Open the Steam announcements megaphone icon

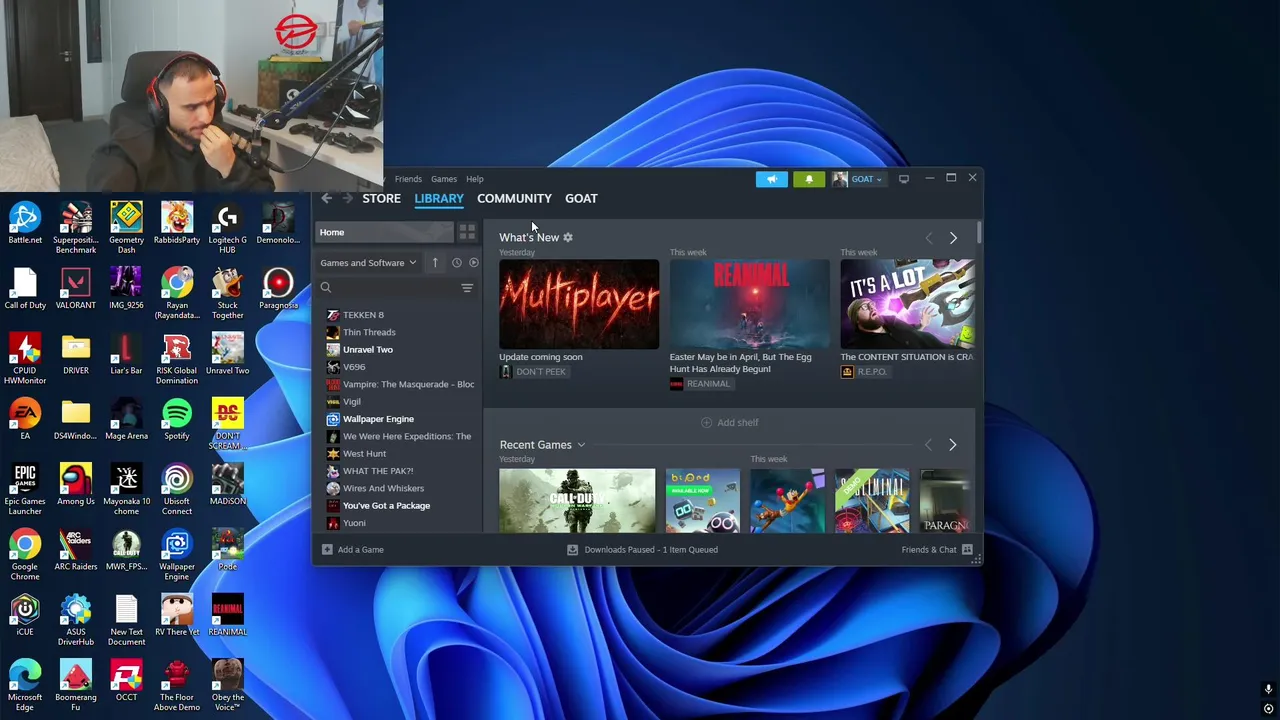pyautogui.click(x=771, y=179)
